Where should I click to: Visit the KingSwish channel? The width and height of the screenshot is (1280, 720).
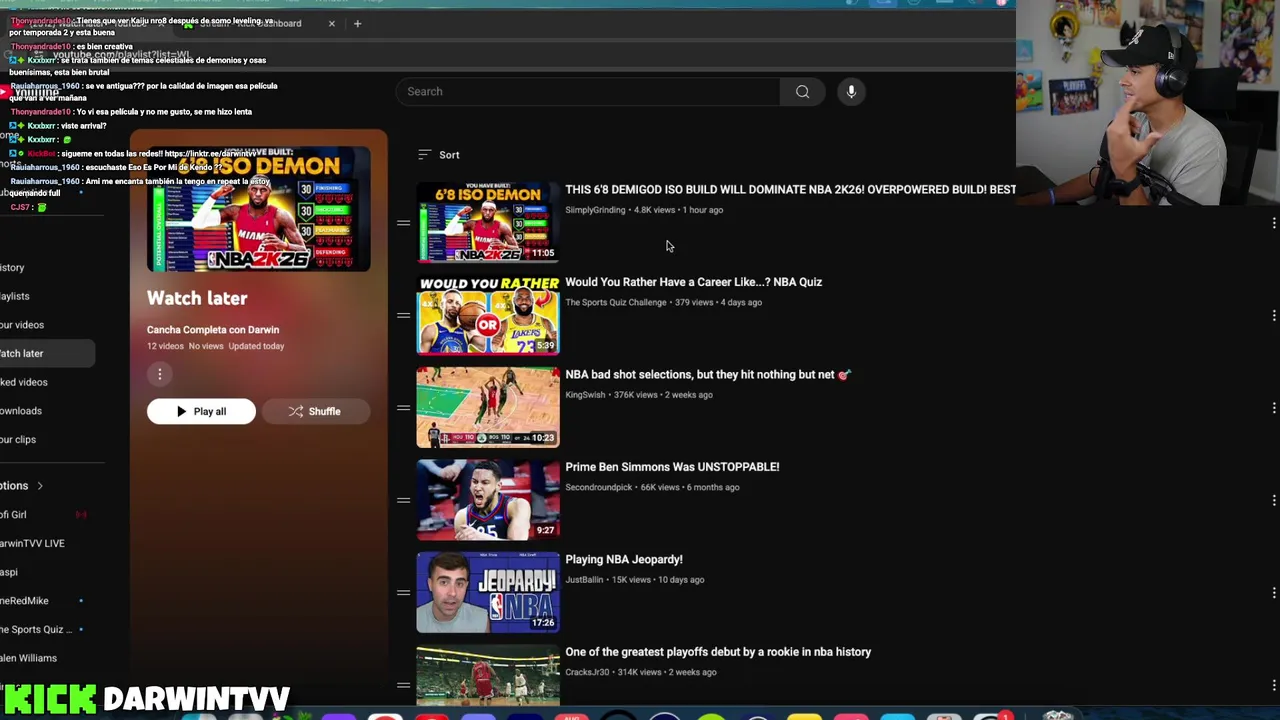pyautogui.click(x=585, y=395)
